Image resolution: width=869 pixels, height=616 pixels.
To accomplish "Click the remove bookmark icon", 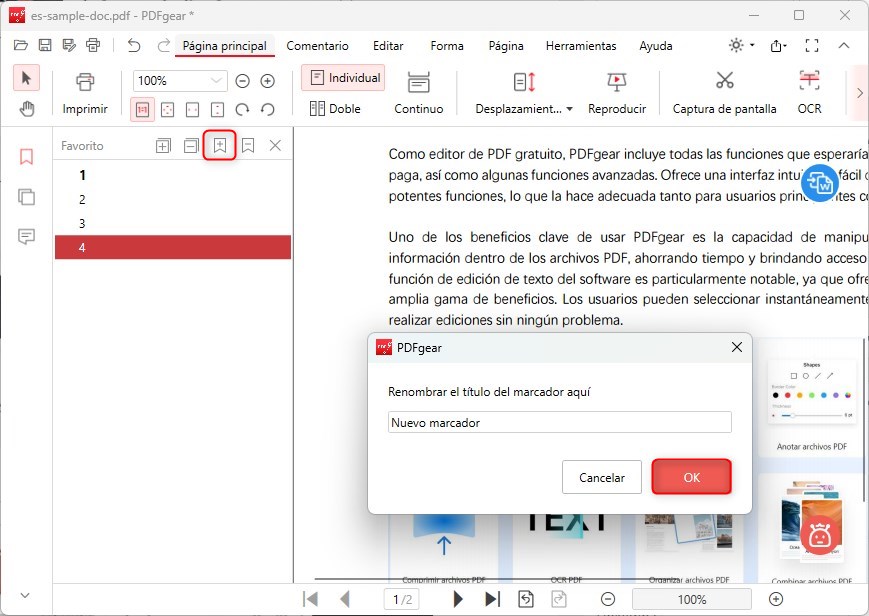I will point(248,146).
